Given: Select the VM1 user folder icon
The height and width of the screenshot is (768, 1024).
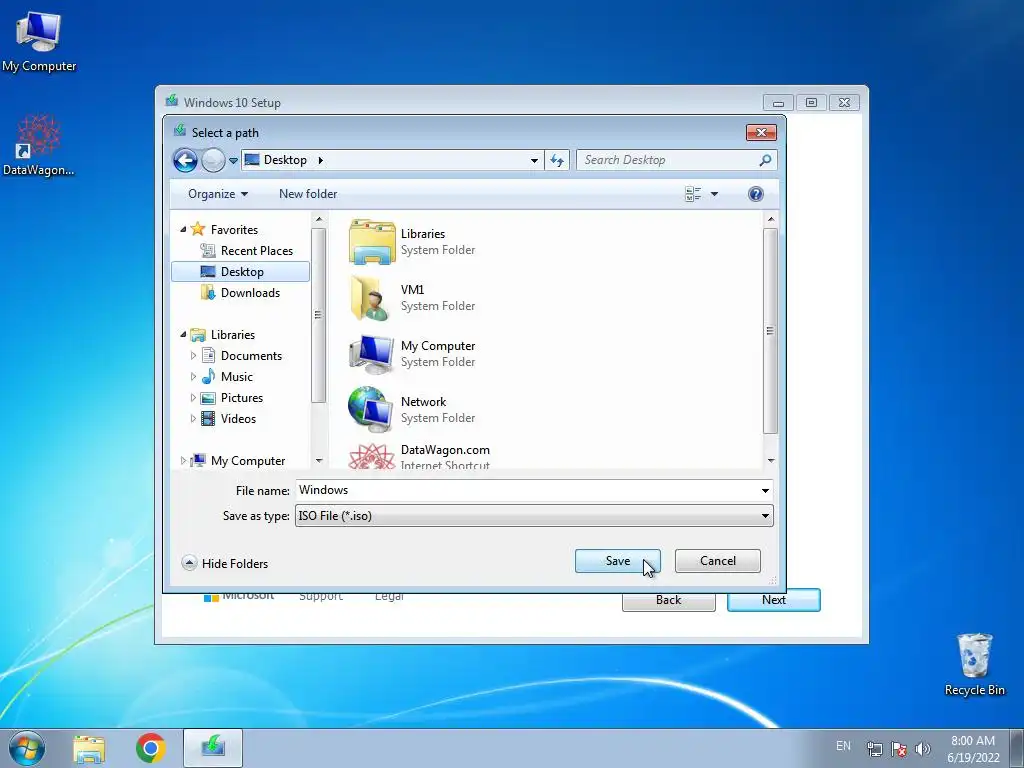Looking at the screenshot, I should [372, 298].
